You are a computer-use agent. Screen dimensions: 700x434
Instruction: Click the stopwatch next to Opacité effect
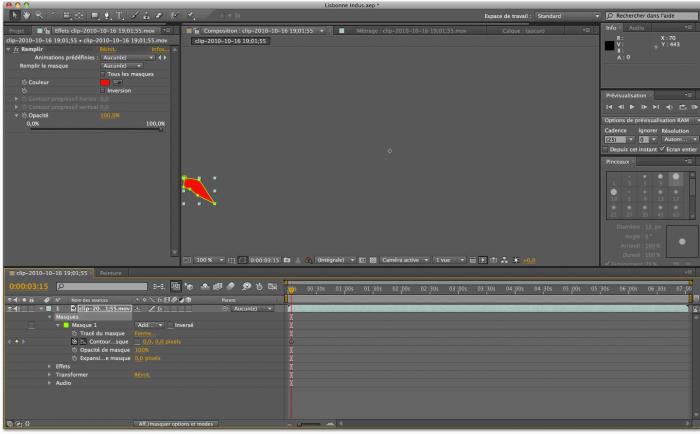pos(23,116)
